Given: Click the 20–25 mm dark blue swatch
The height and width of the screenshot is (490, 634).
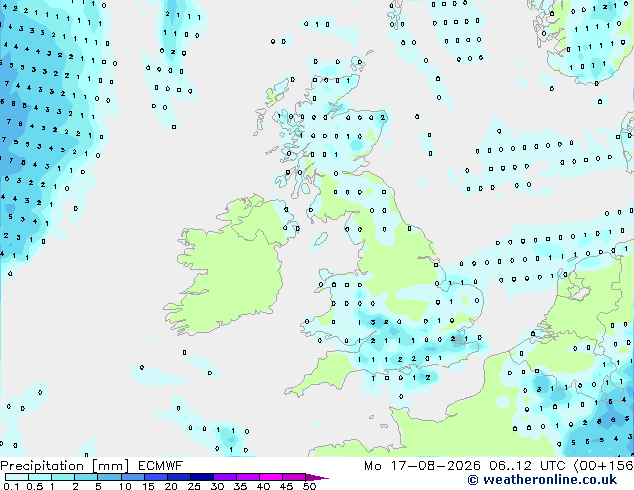Looking at the screenshot, I should point(179,477).
